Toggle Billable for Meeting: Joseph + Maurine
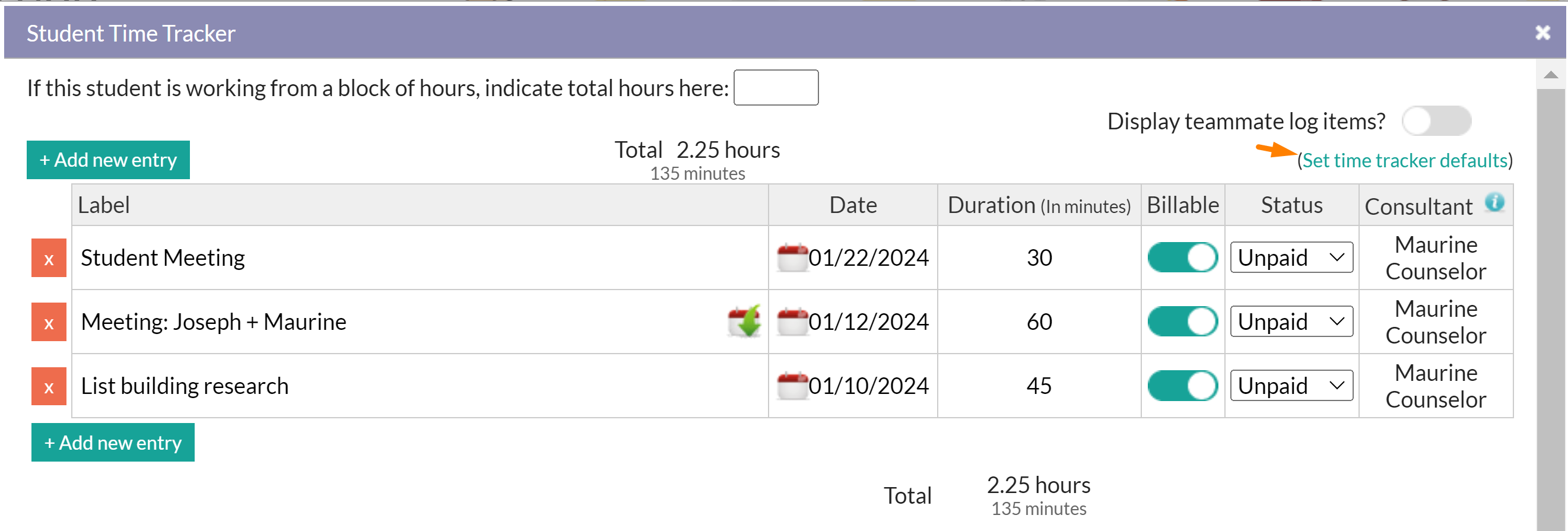 click(1182, 321)
